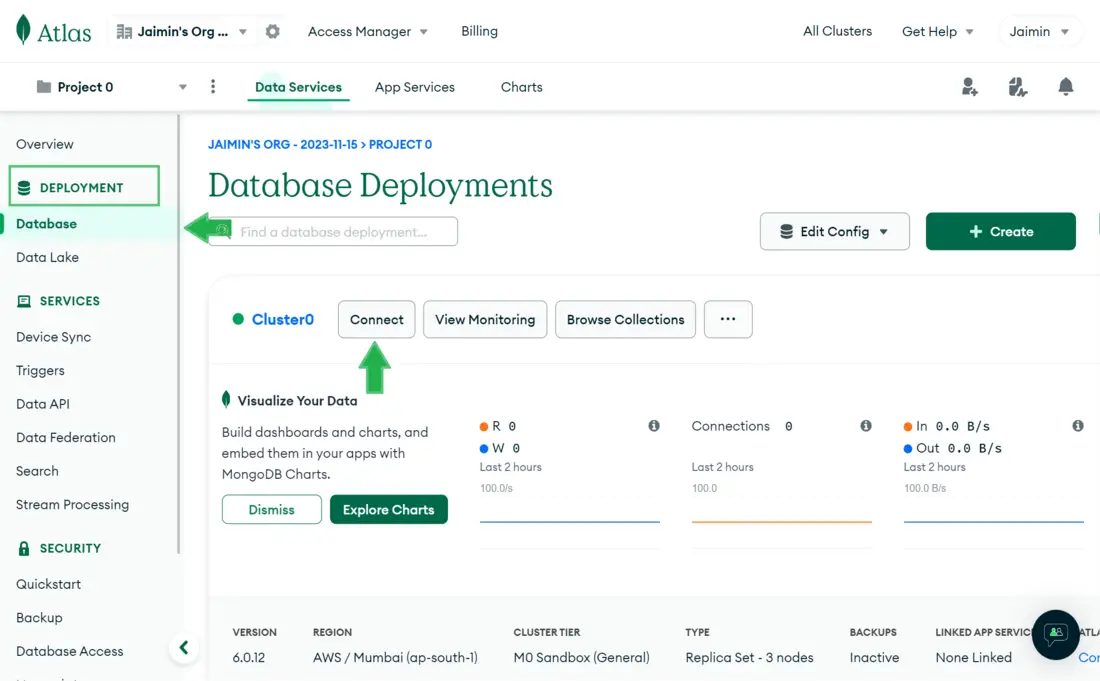1100x681 pixels.
Task: Switch to the Charts tab
Action: point(521,87)
